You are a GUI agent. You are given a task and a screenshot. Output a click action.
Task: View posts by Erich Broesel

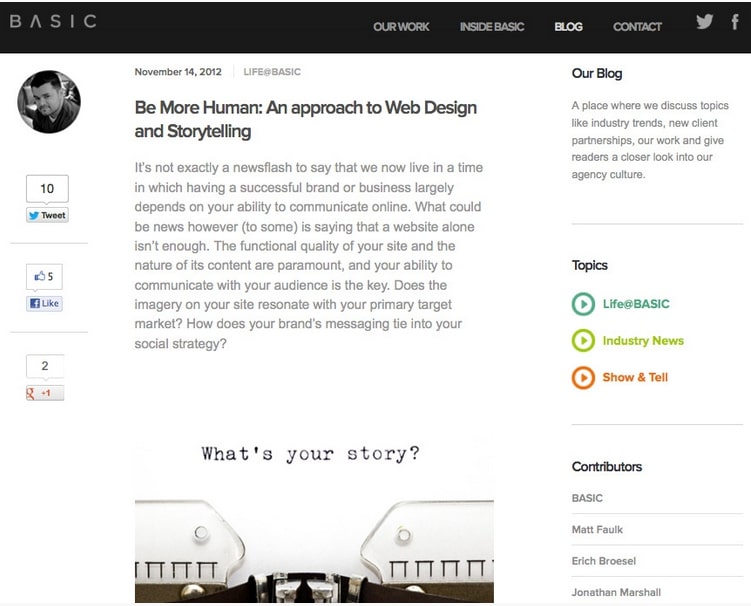pyautogui.click(x=603, y=561)
